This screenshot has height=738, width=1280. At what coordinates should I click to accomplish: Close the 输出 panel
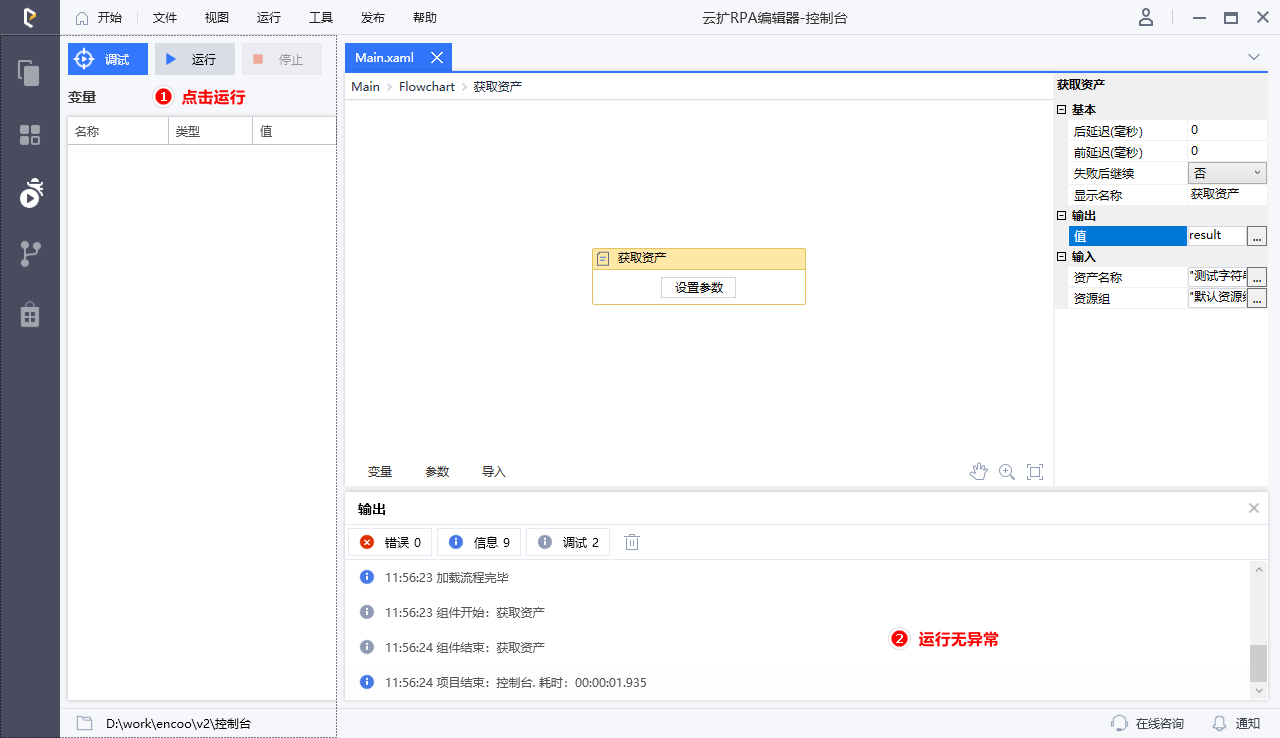1254,508
